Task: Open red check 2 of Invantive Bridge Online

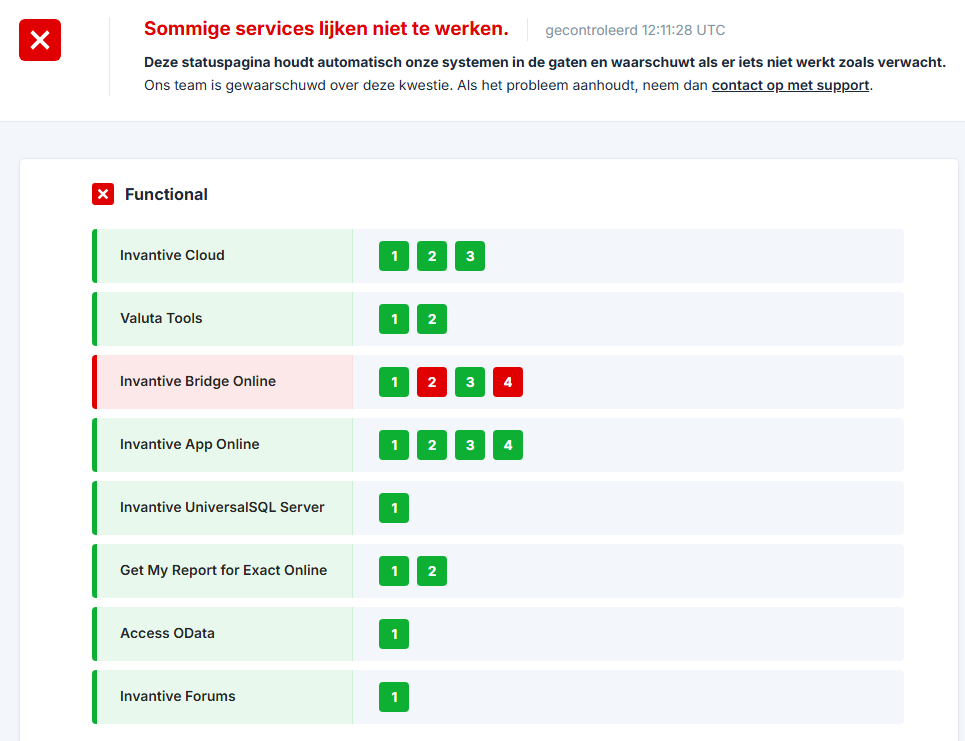Action: 432,382
